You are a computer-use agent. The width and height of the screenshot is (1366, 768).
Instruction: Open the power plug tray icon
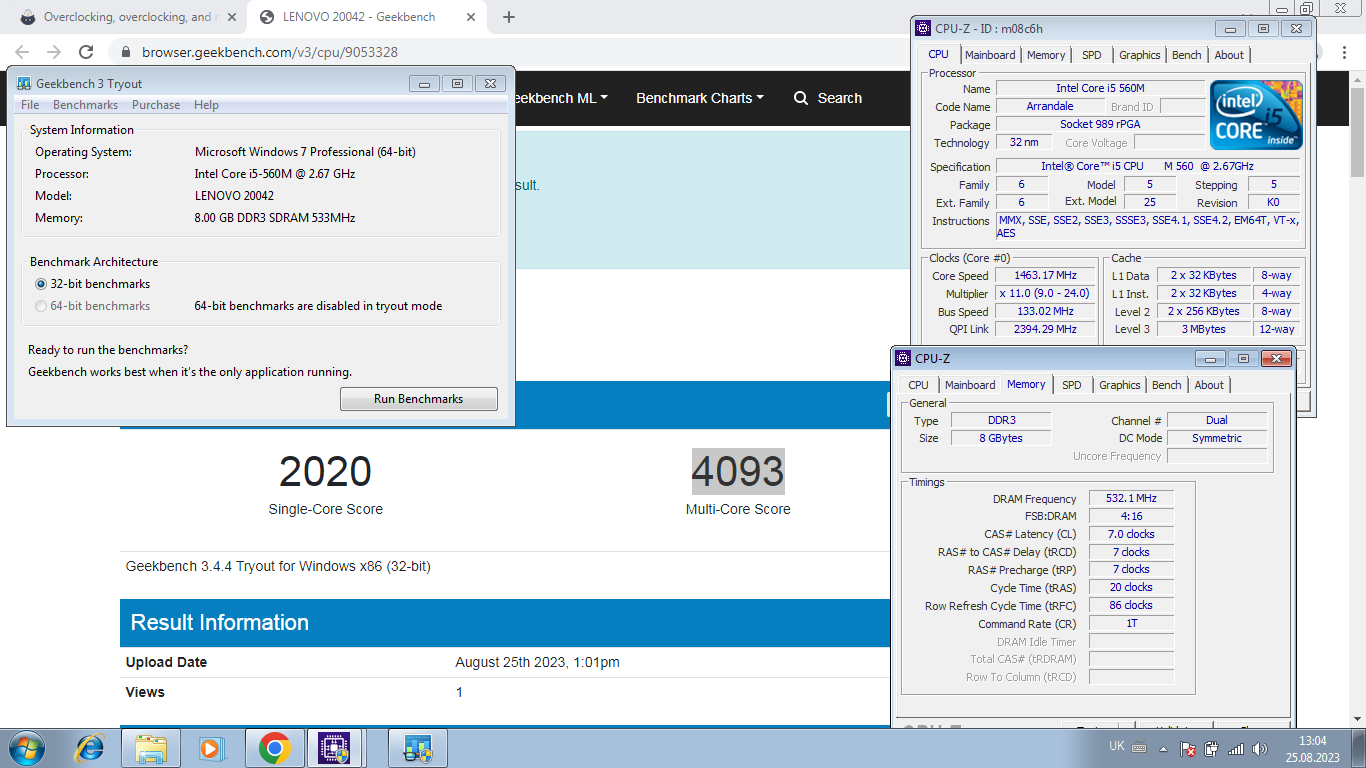1212,748
